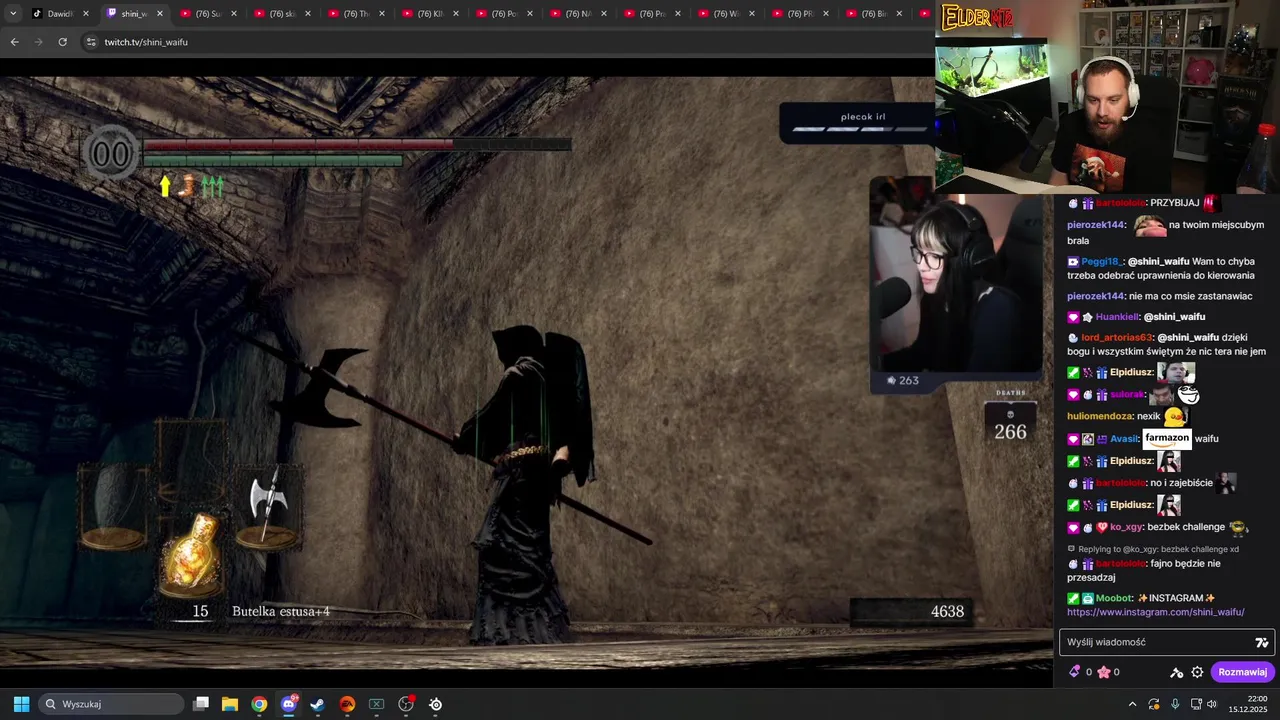Click the farmazon emote in chat
This screenshot has height=720, width=1280.
coord(1167,438)
